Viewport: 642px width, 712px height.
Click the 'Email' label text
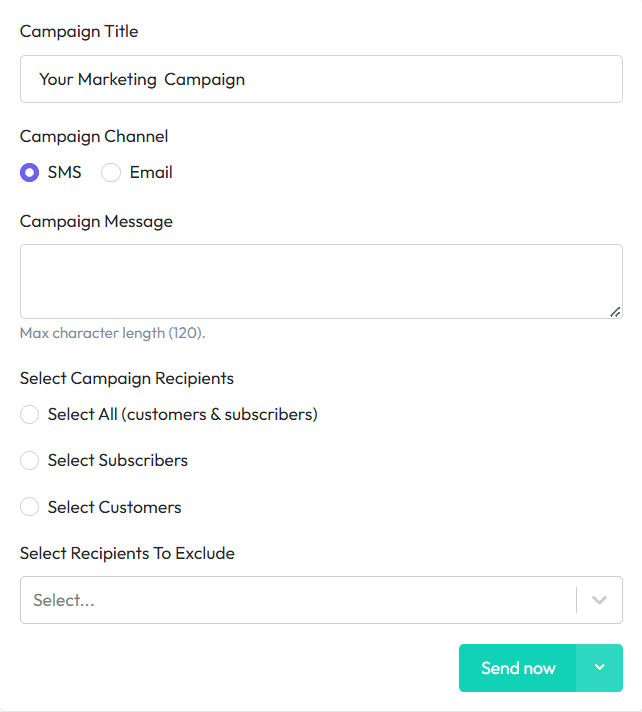pyautogui.click(x=151, y=172)
